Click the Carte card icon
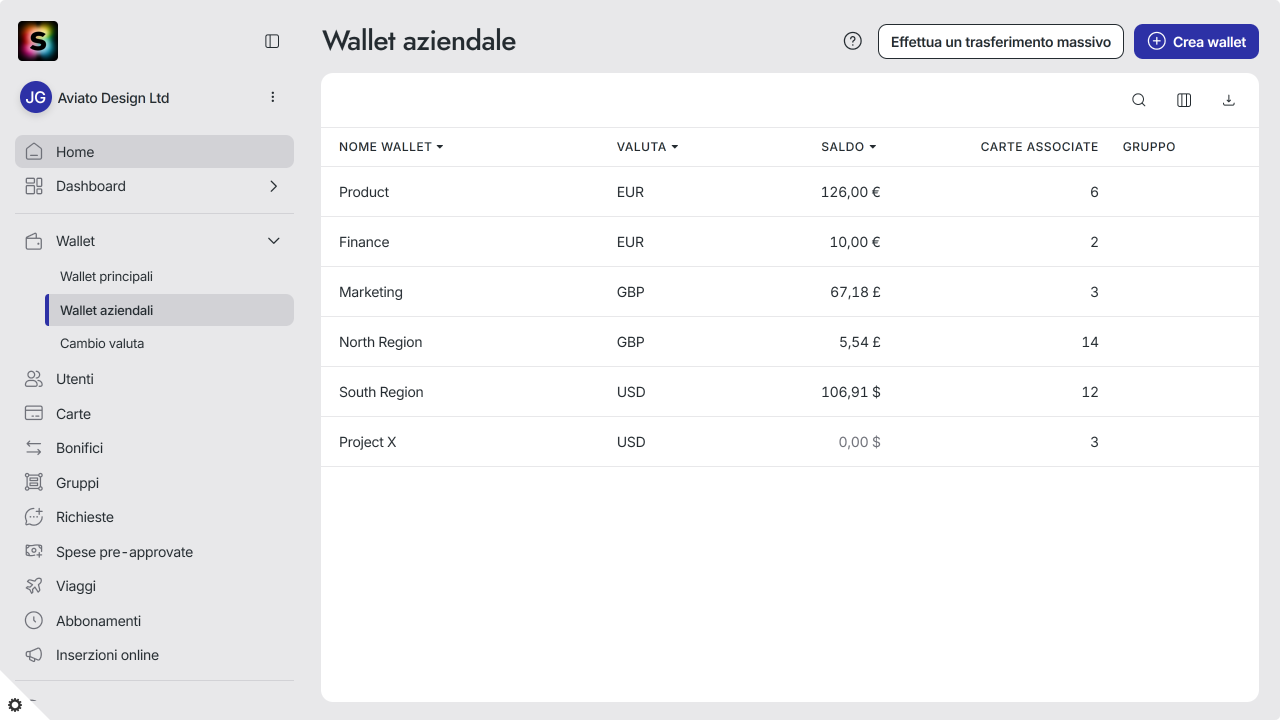1280x720 pixels. click(x=34, y=414)
